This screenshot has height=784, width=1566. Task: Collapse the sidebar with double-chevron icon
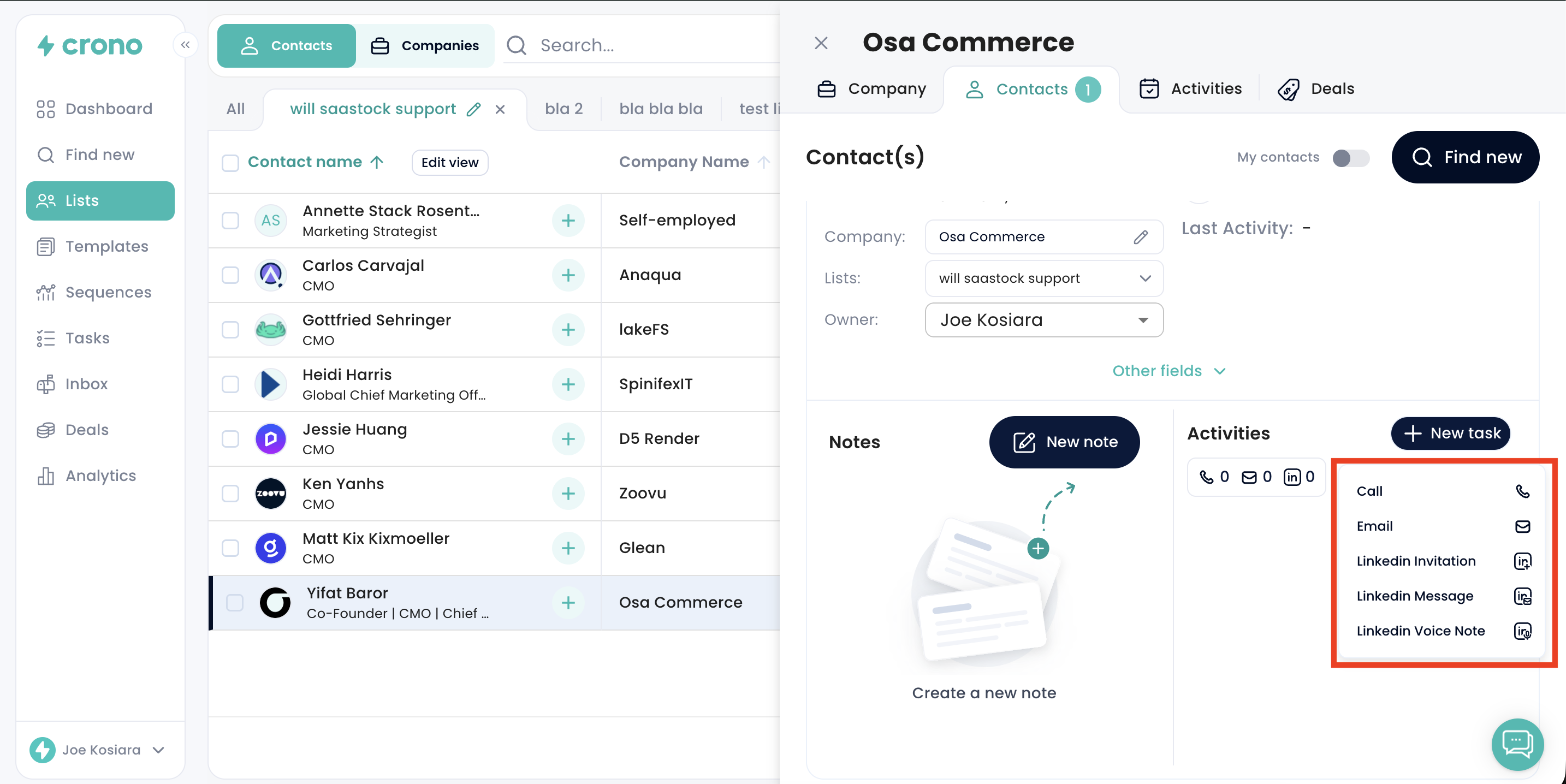coord(186,45)
